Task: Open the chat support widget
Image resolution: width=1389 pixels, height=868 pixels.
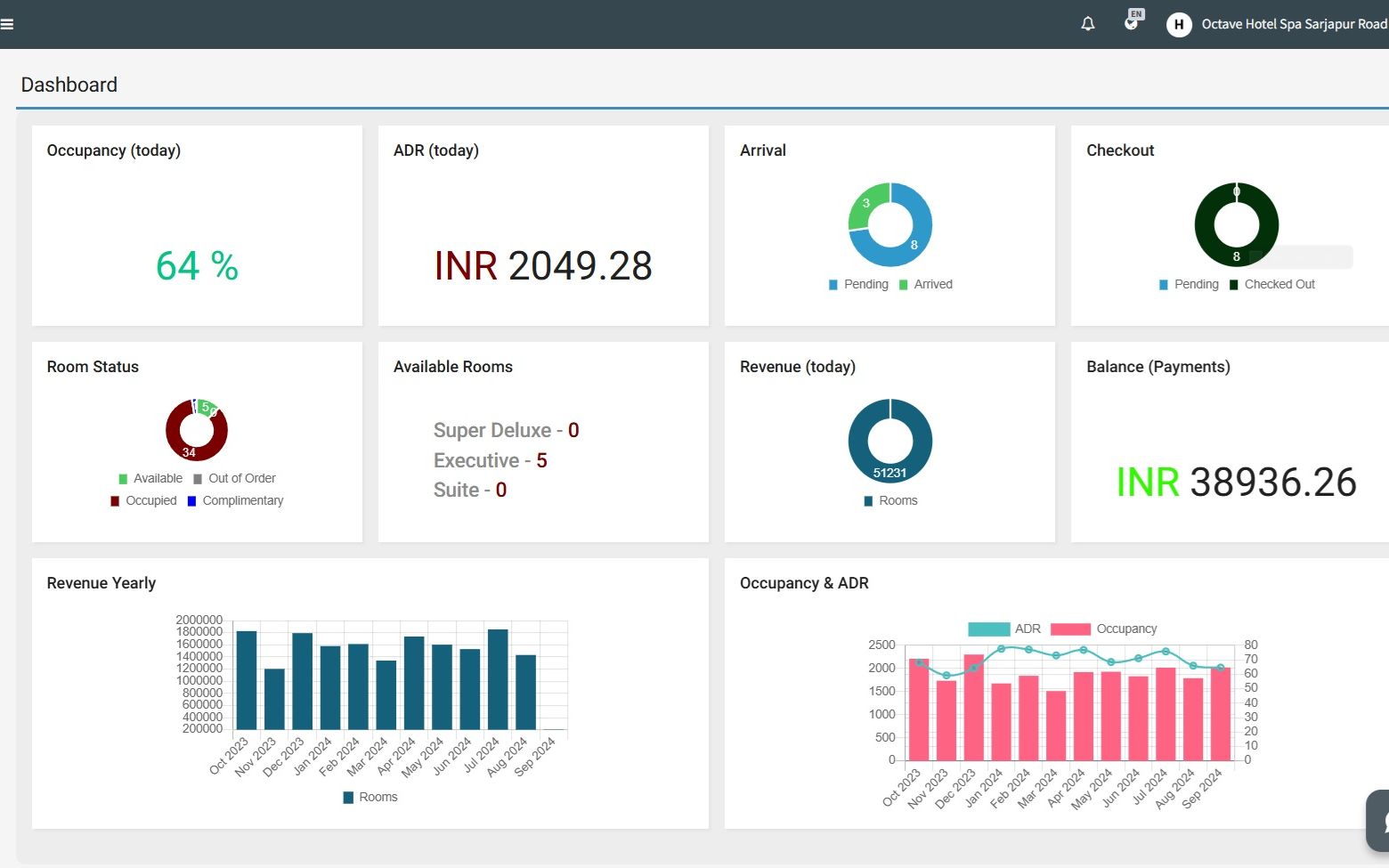Action: (x=1380, y=821)
